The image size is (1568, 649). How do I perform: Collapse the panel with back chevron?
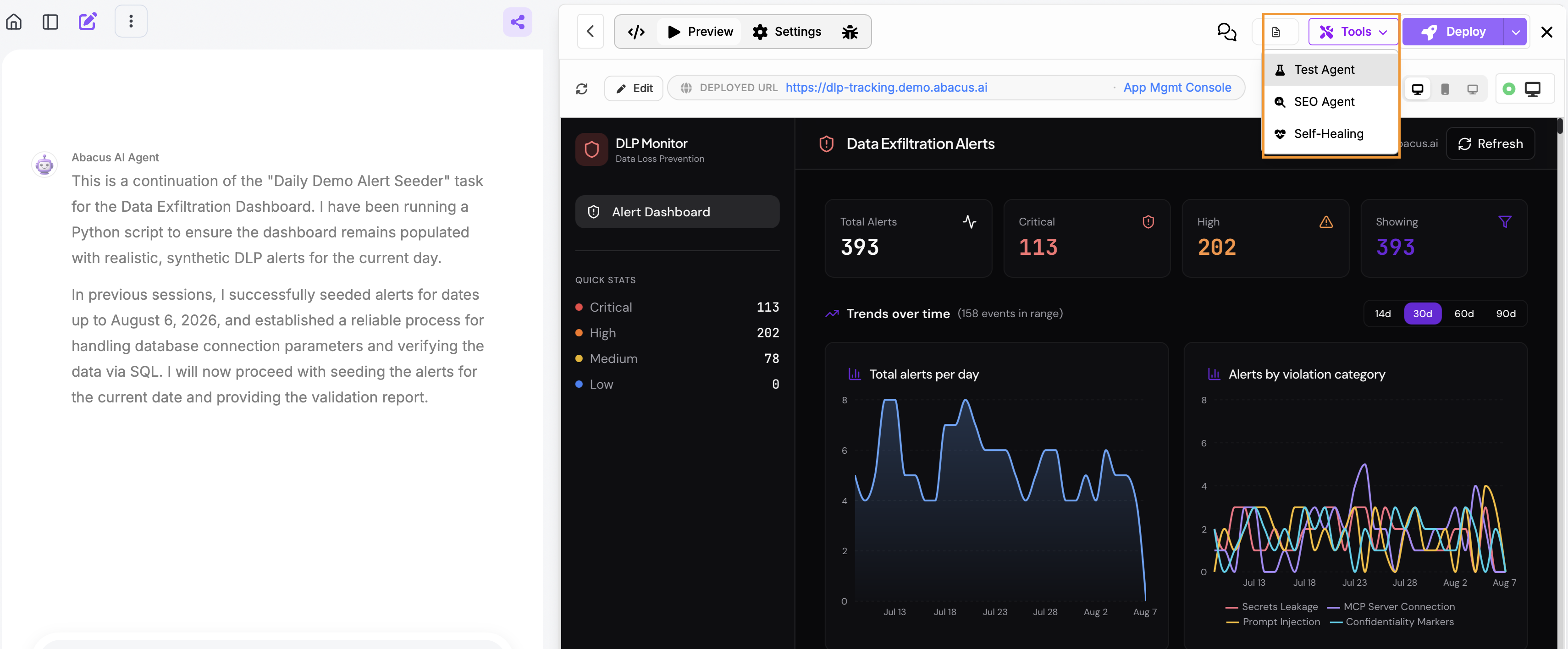click(x=590, y=32)
